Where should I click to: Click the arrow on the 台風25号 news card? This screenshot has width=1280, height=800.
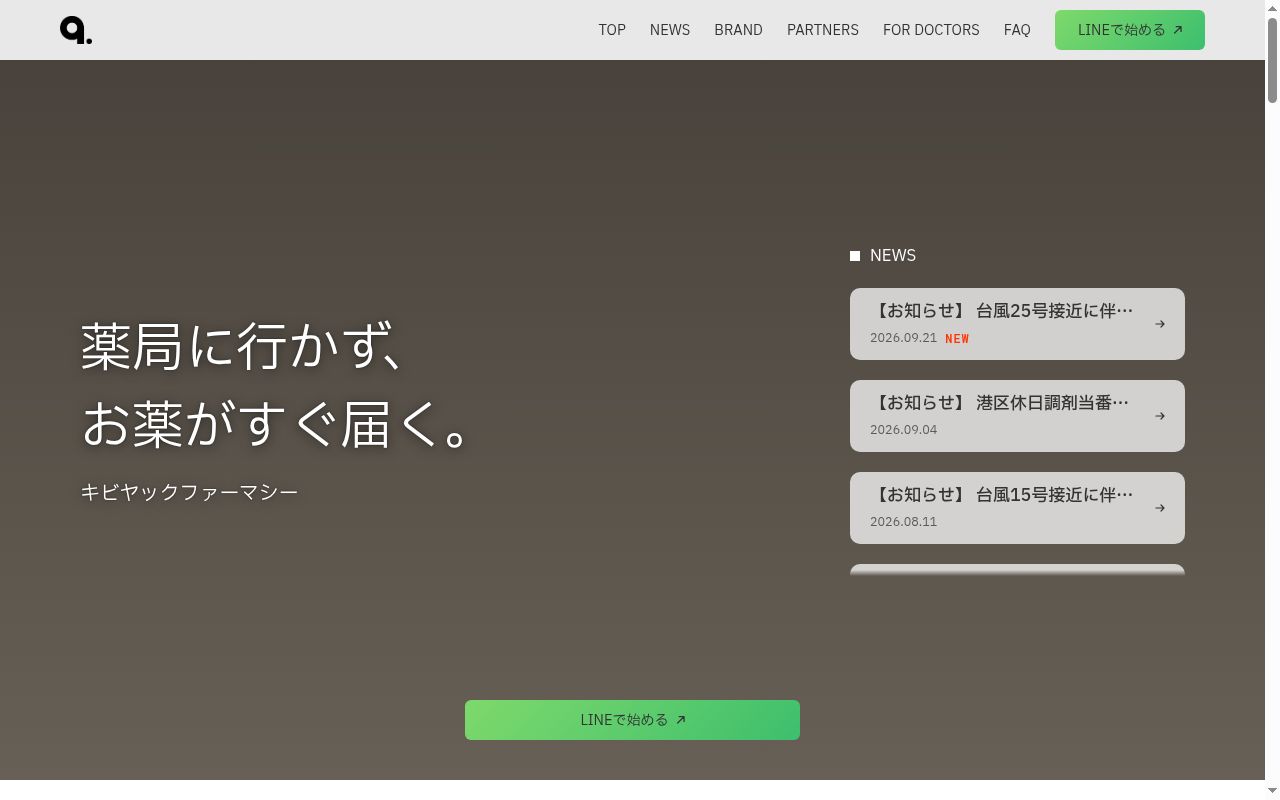pos(1160,324)
